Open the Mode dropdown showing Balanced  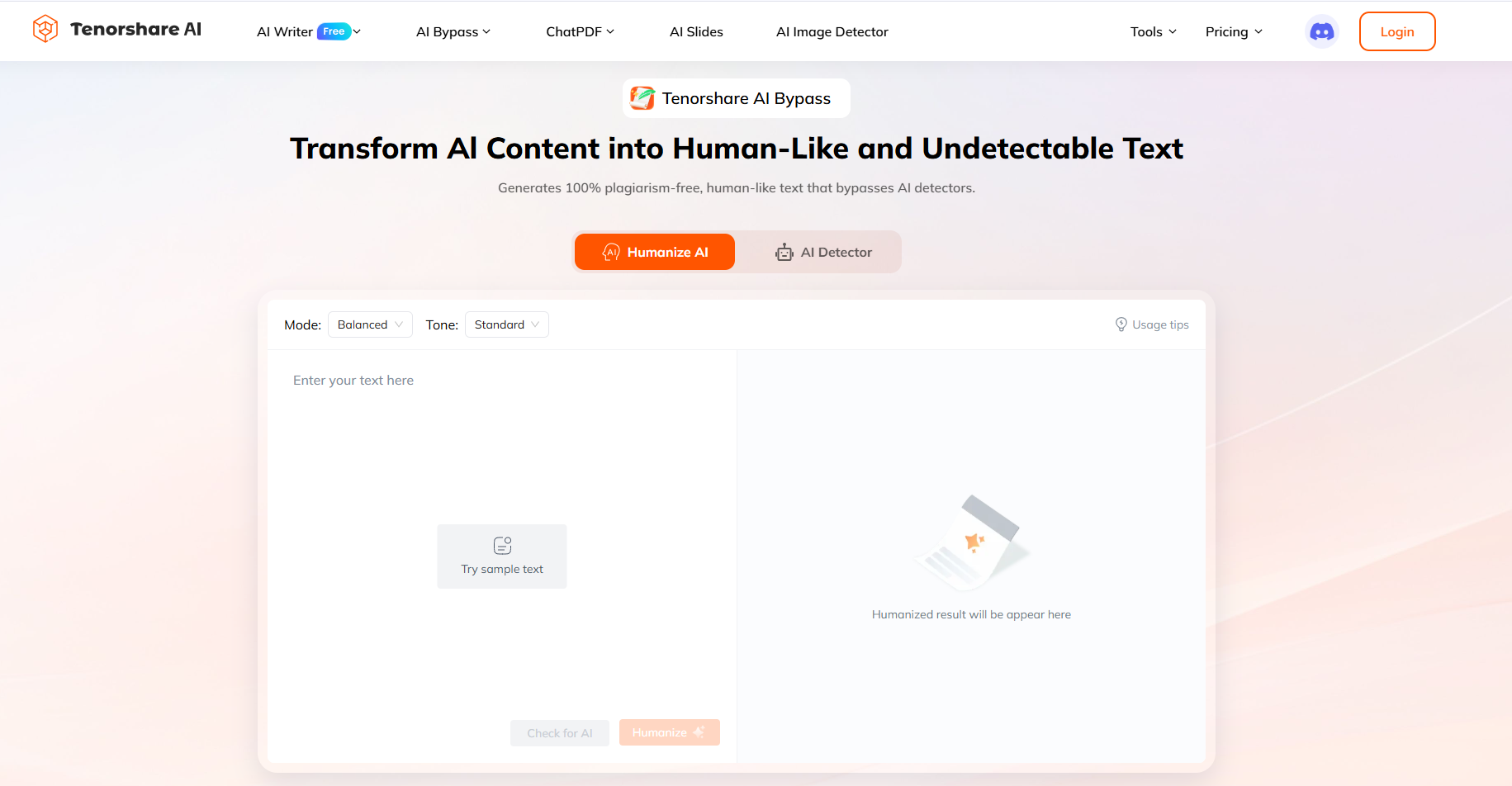pos(370,324)
